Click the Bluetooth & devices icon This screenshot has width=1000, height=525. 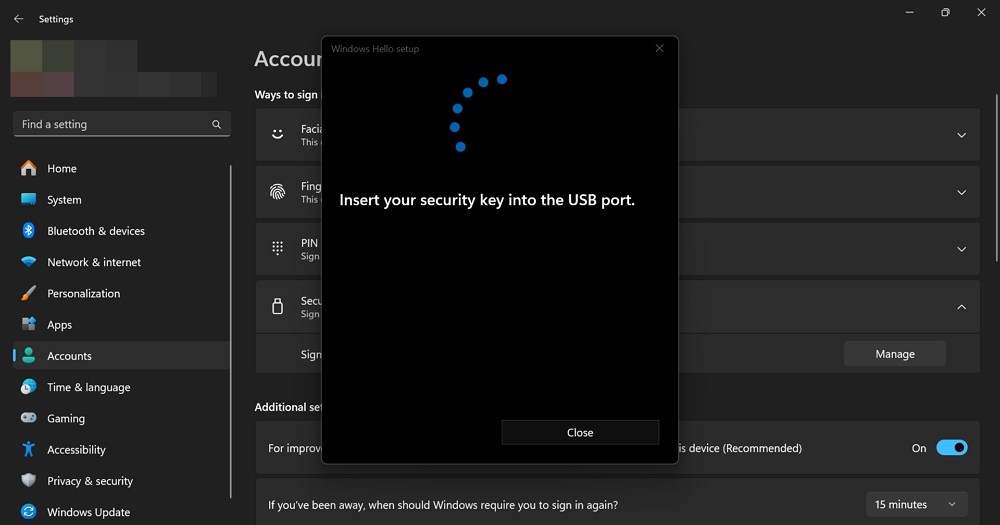(x=29, y=231)
